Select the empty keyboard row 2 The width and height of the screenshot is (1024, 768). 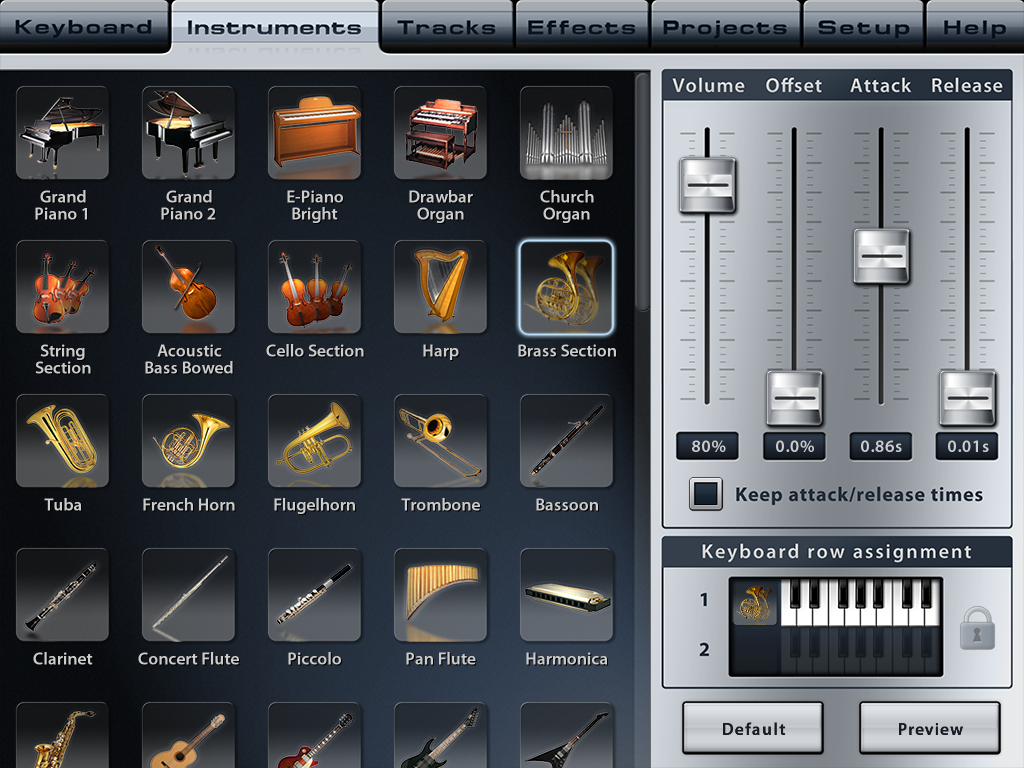836,651
